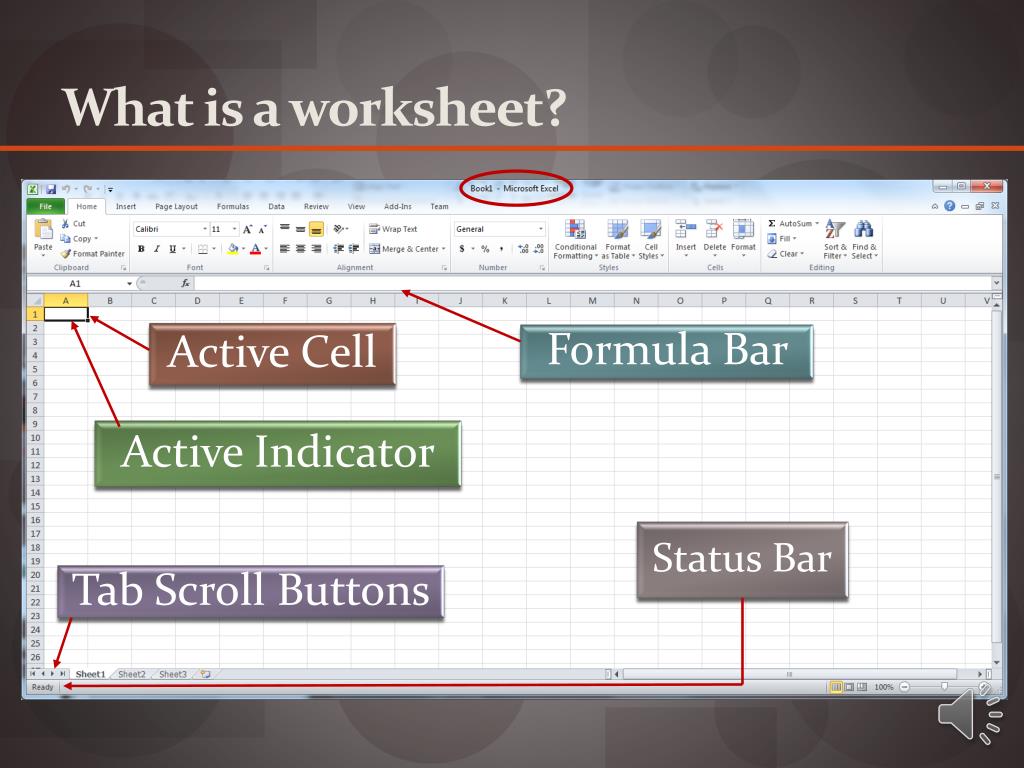Apply Font Color red A
Screen dimensions: 1024x768
pyautogui.click(x=255, y=249)
